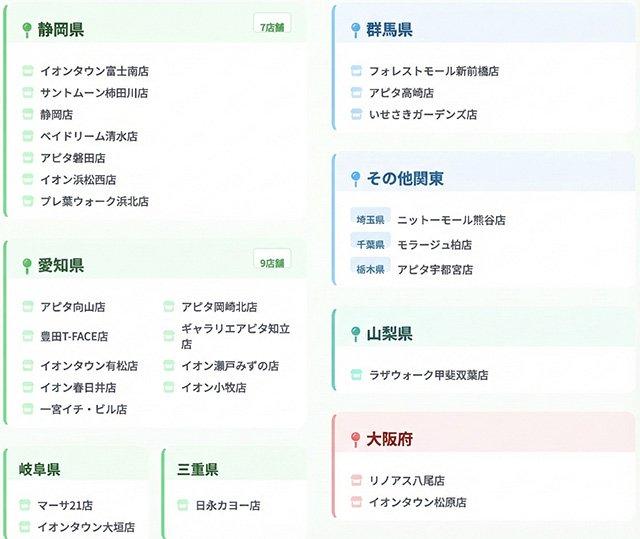Open the 豊田T-FACE店 store link
640x539 pixels.
(x=73, y=336)
